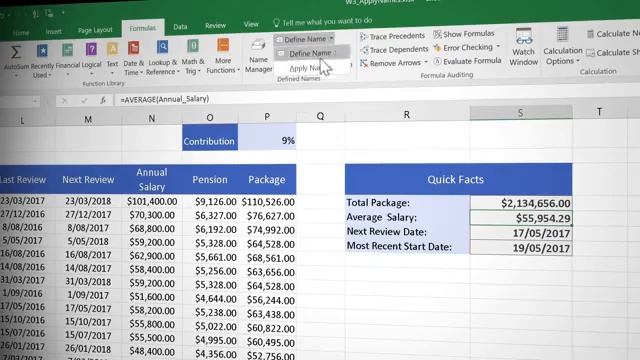Expand Error Checking dropdown arrow
640x360 pixels.
498,47
